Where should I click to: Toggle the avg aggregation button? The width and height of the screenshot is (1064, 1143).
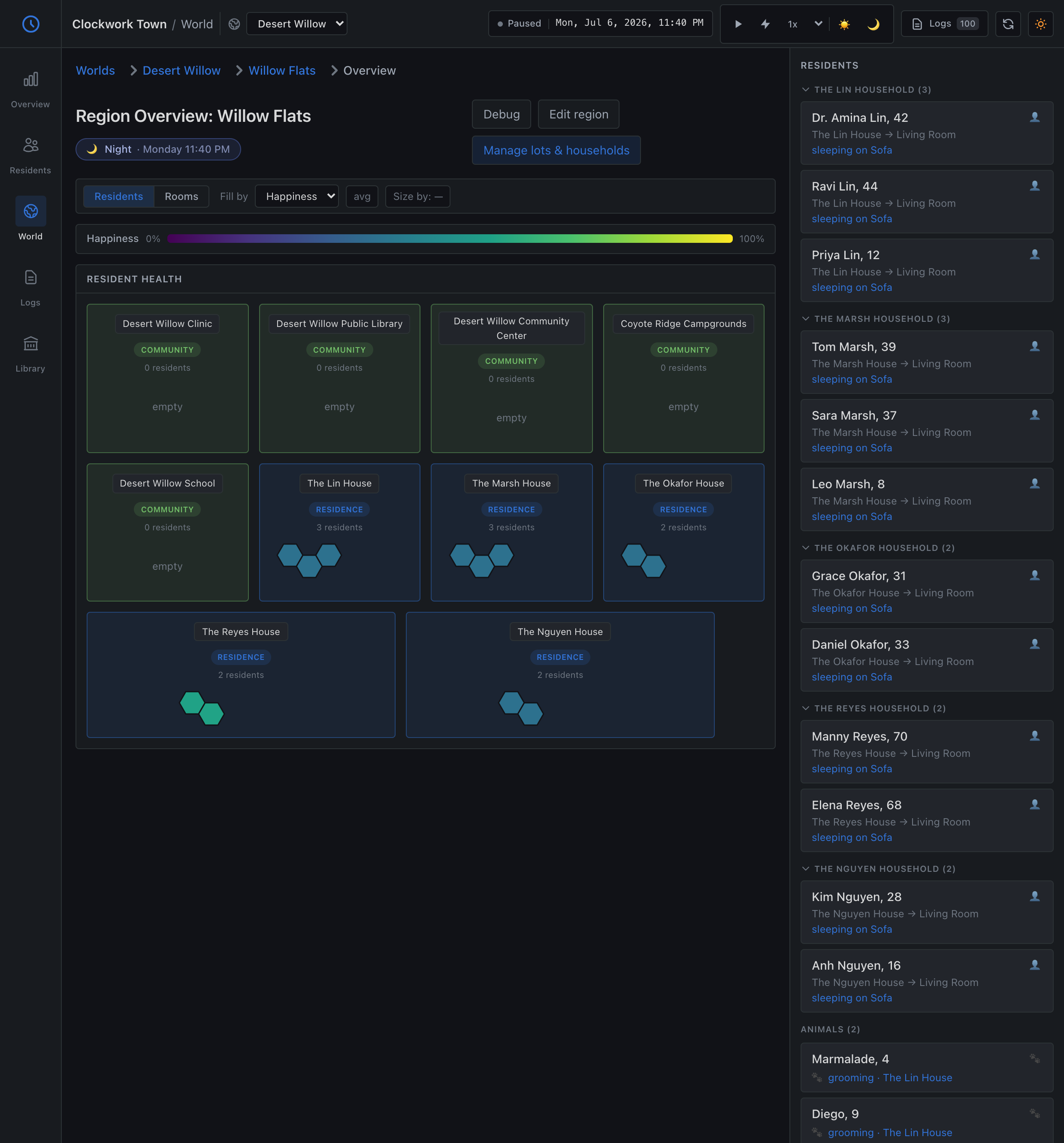pyautogui.click(x=362, y=196)
